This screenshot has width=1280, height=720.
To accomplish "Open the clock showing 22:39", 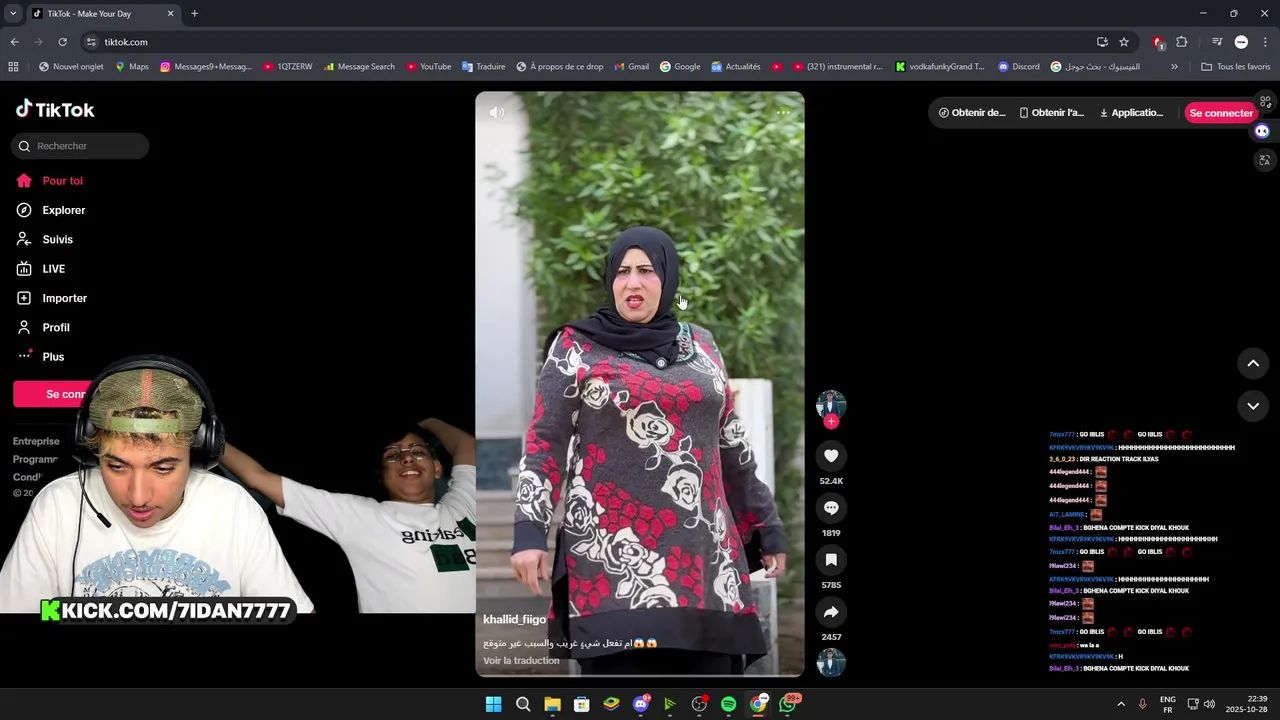I will click(x=1247, y=704).
